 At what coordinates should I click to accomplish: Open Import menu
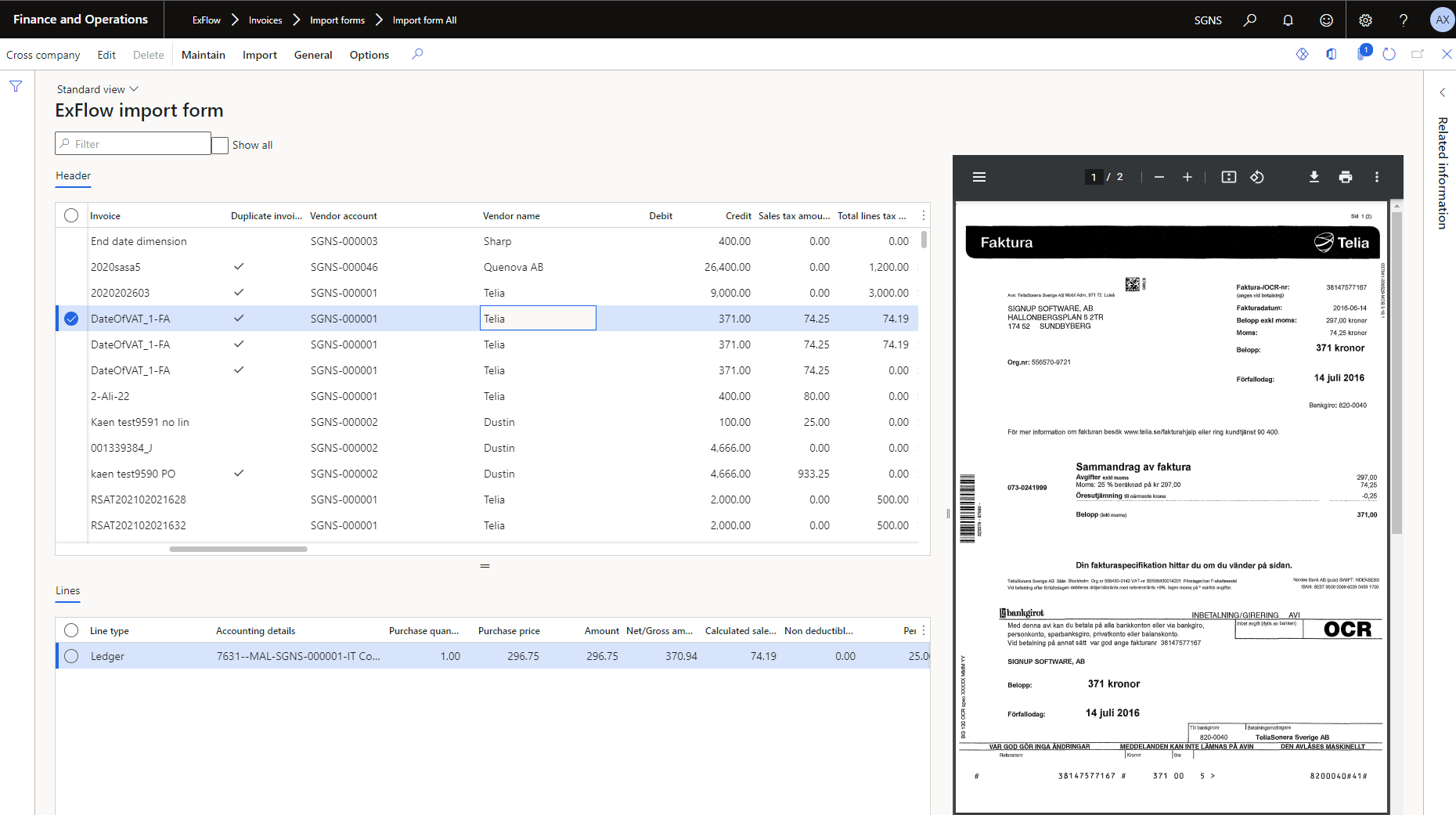pos(260,55)
